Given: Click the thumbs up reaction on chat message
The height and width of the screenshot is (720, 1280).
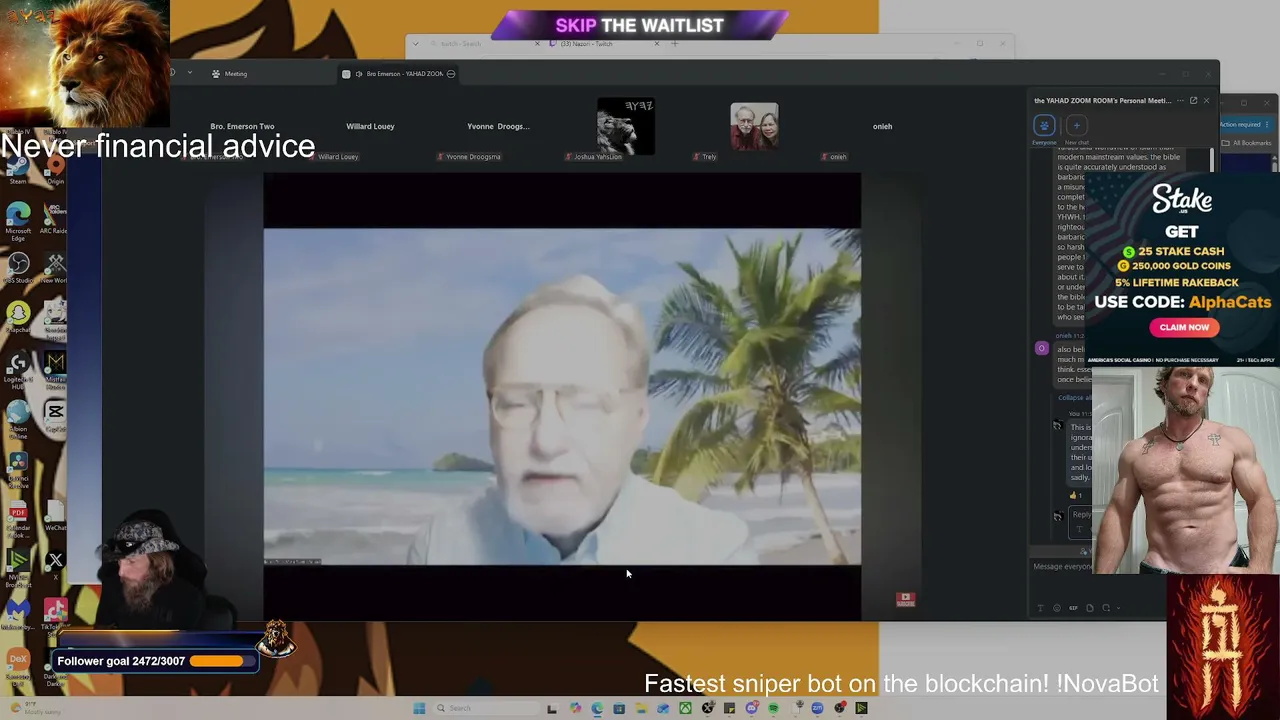Looking at the screenshot, I should coord(1076,495).
